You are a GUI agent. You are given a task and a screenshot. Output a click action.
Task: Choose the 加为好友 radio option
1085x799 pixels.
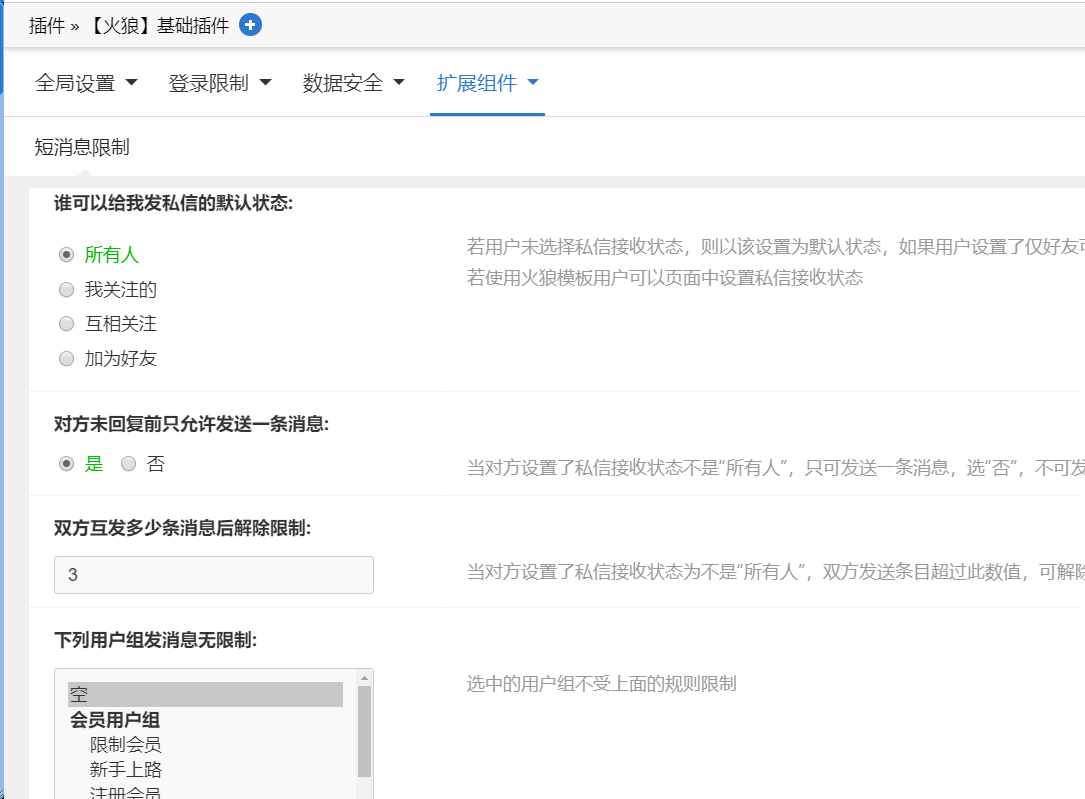click(67, 359)
